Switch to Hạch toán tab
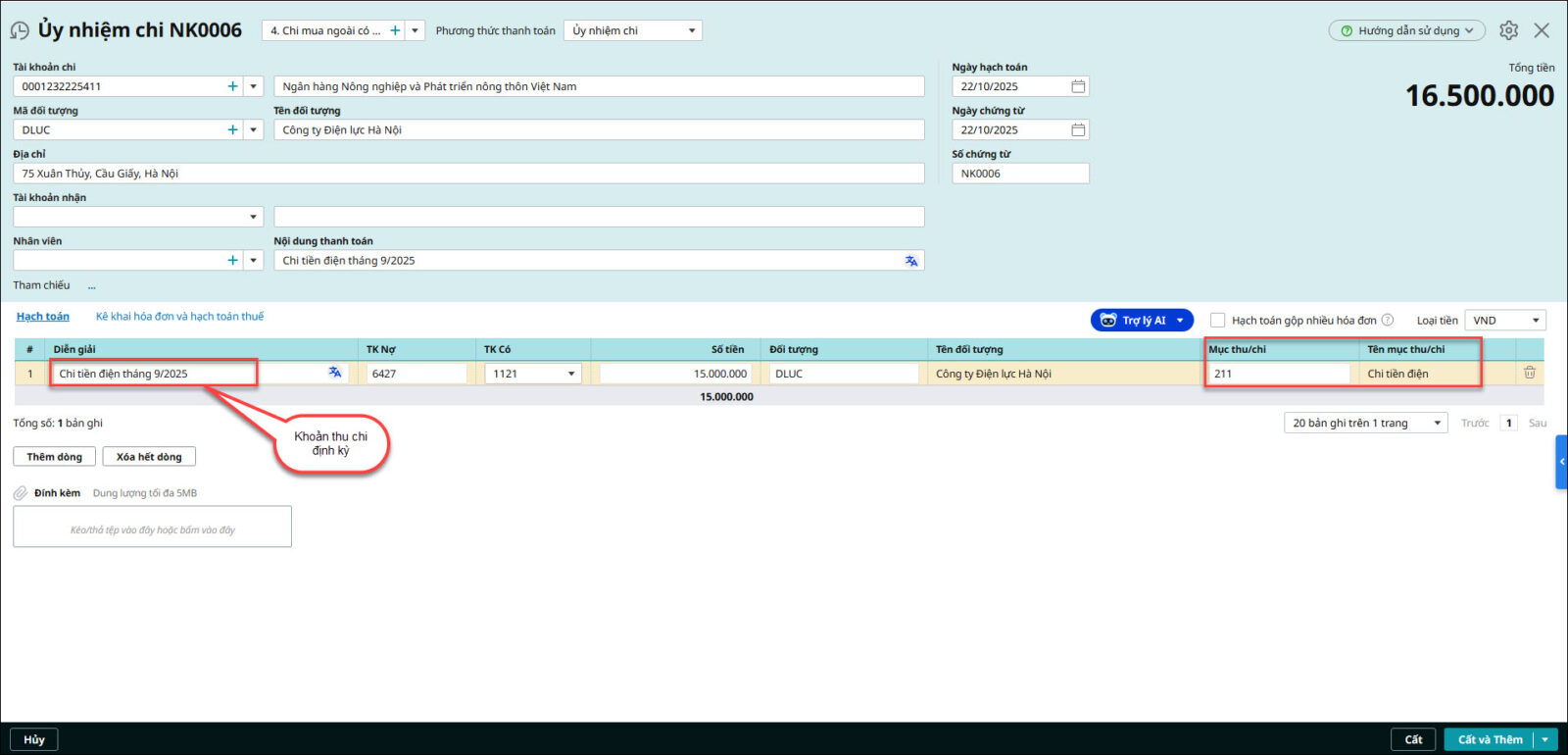Image resolution: width=1568 pixels, height=755 pixels. tap(43, 317)
